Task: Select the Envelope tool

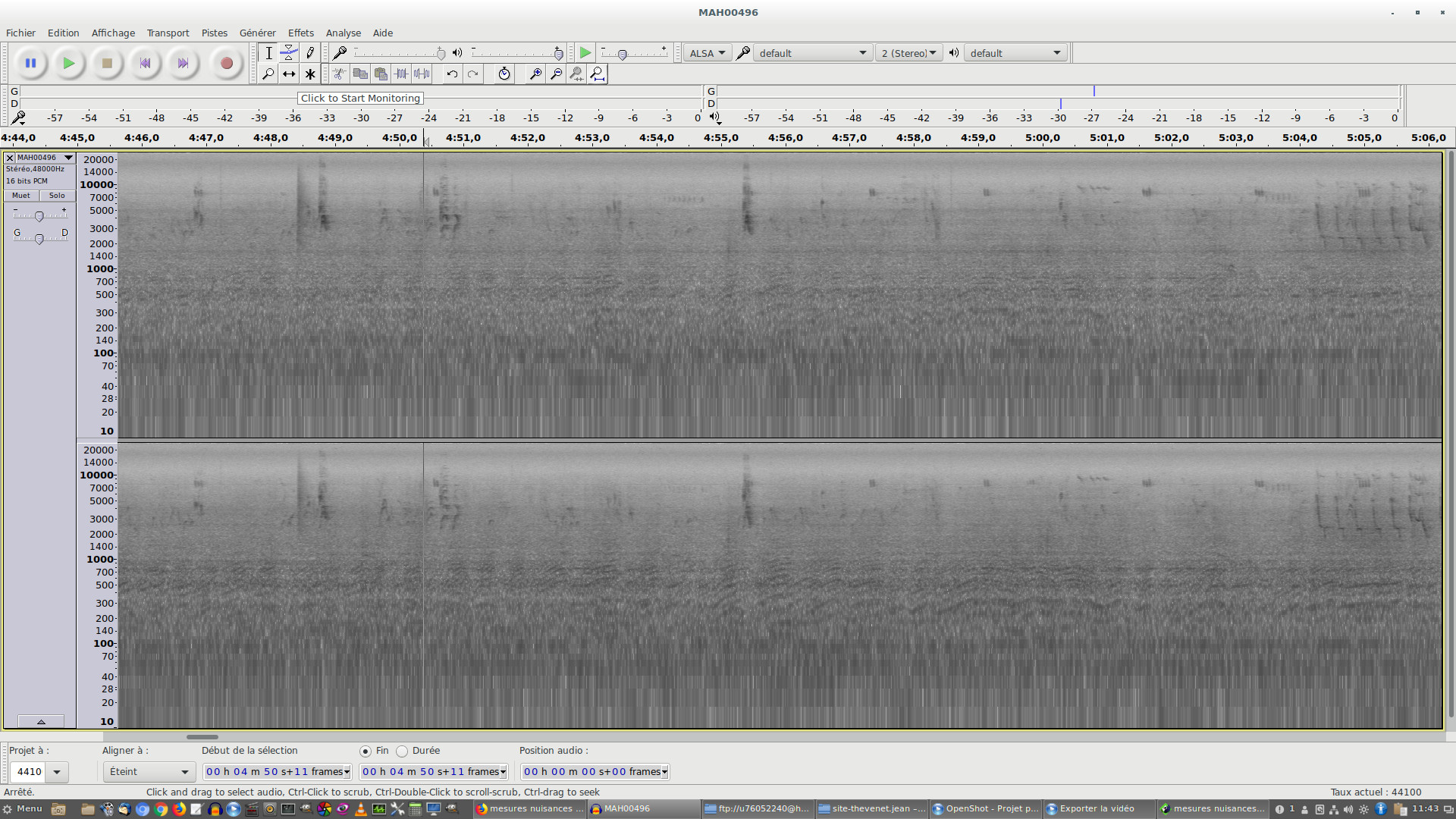Action: [289, 53]
